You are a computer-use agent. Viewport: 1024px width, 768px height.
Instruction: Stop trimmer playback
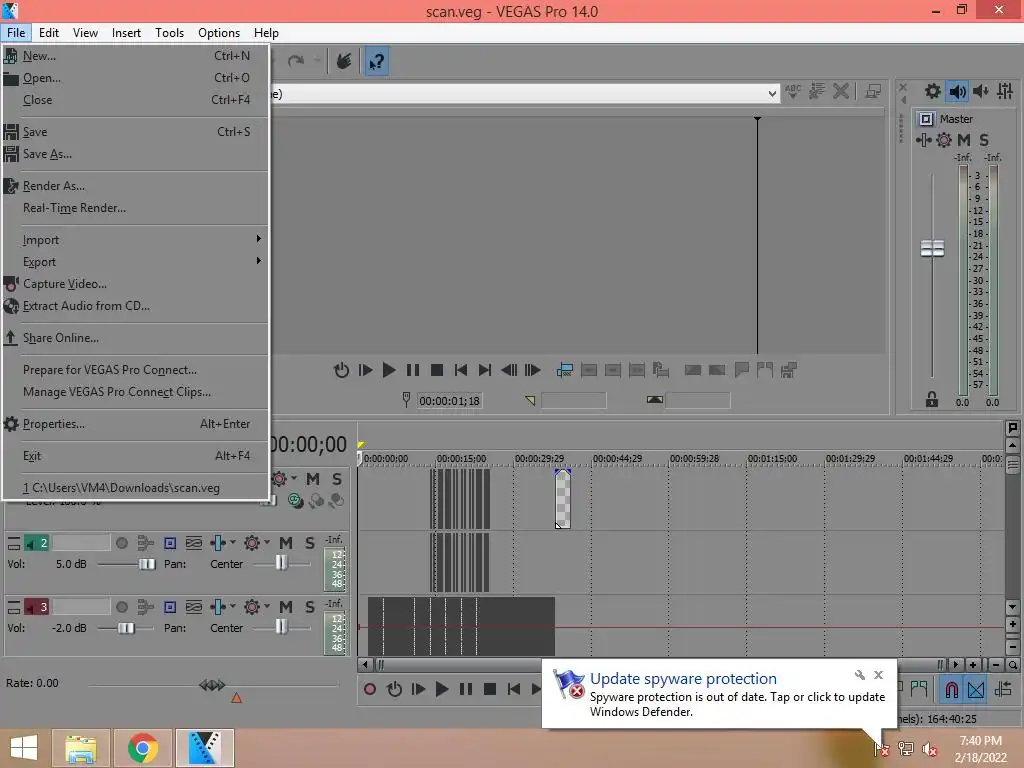[437, 370]
